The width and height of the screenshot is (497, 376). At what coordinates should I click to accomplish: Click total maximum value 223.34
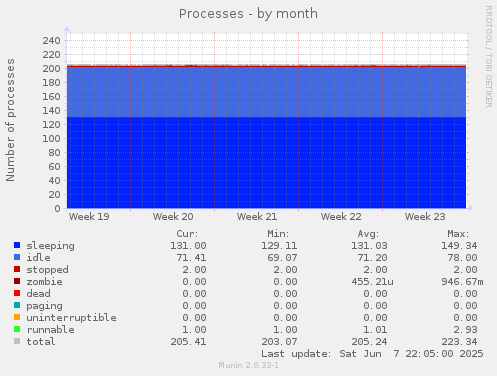click(459, 342)
